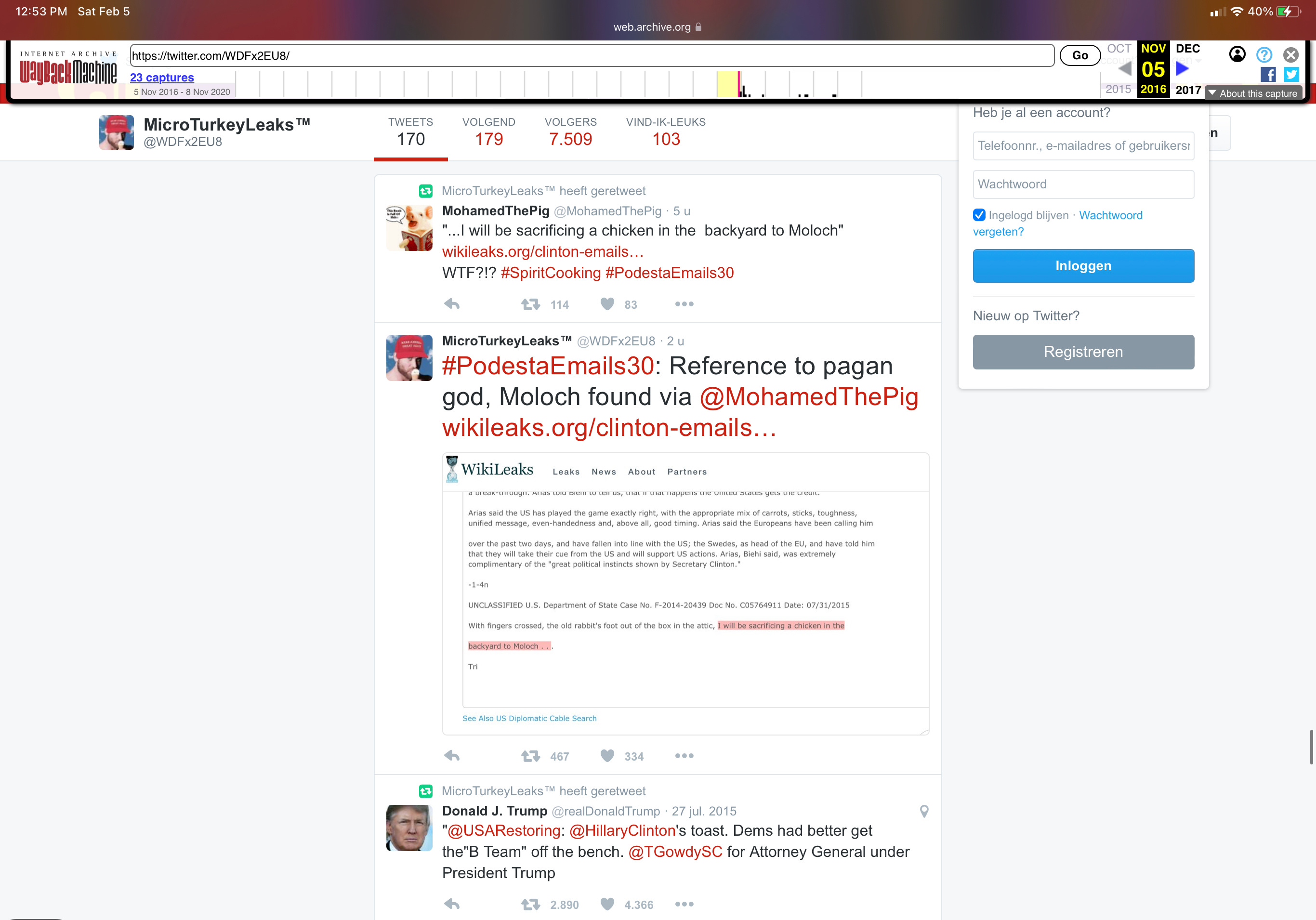Image resolution: width=1316 pixels, height=920 pixels.
Task: Click the Telefoonnr. or e-mailadres field
Action: point(1083,145)
